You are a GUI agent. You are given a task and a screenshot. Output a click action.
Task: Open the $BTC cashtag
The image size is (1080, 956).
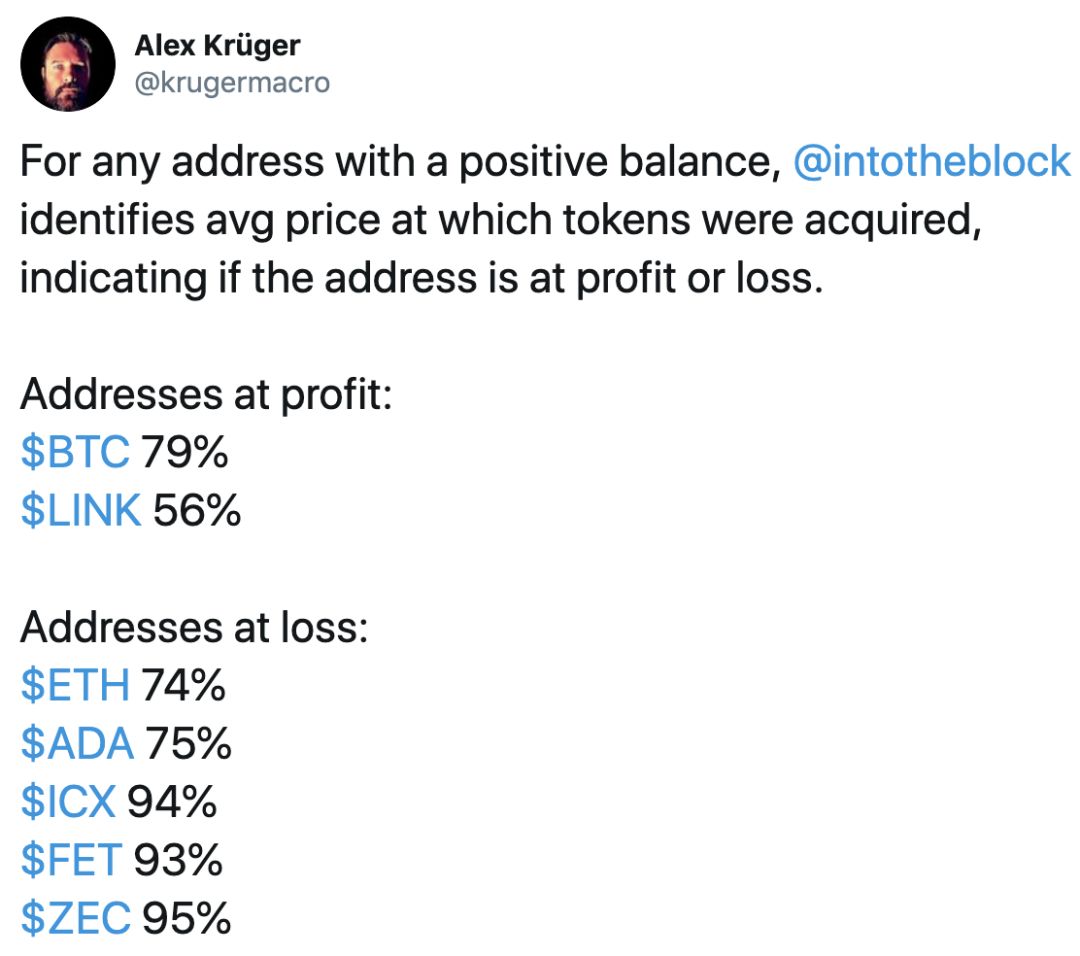[x=75, y=453]
